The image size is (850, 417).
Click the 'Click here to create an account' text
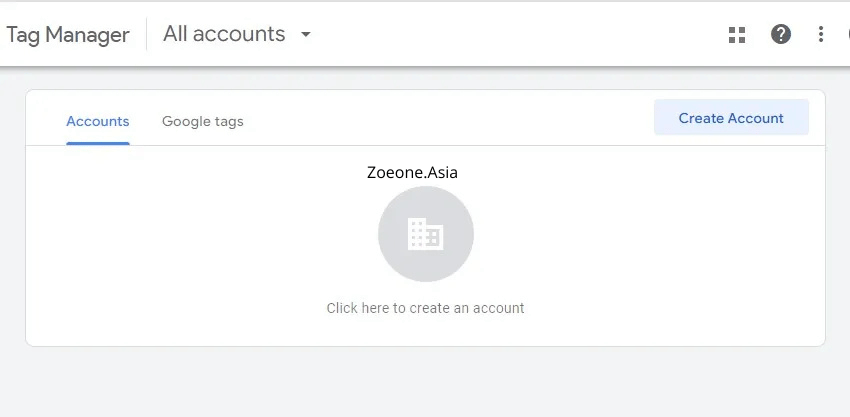tap(426, 308)
